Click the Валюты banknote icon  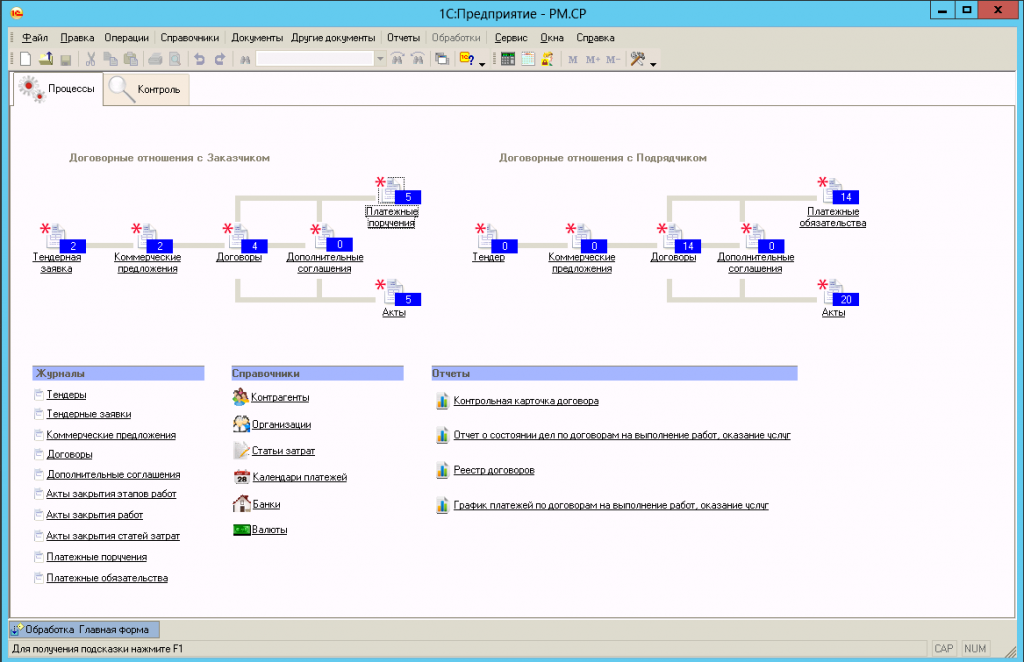[242, 530]
